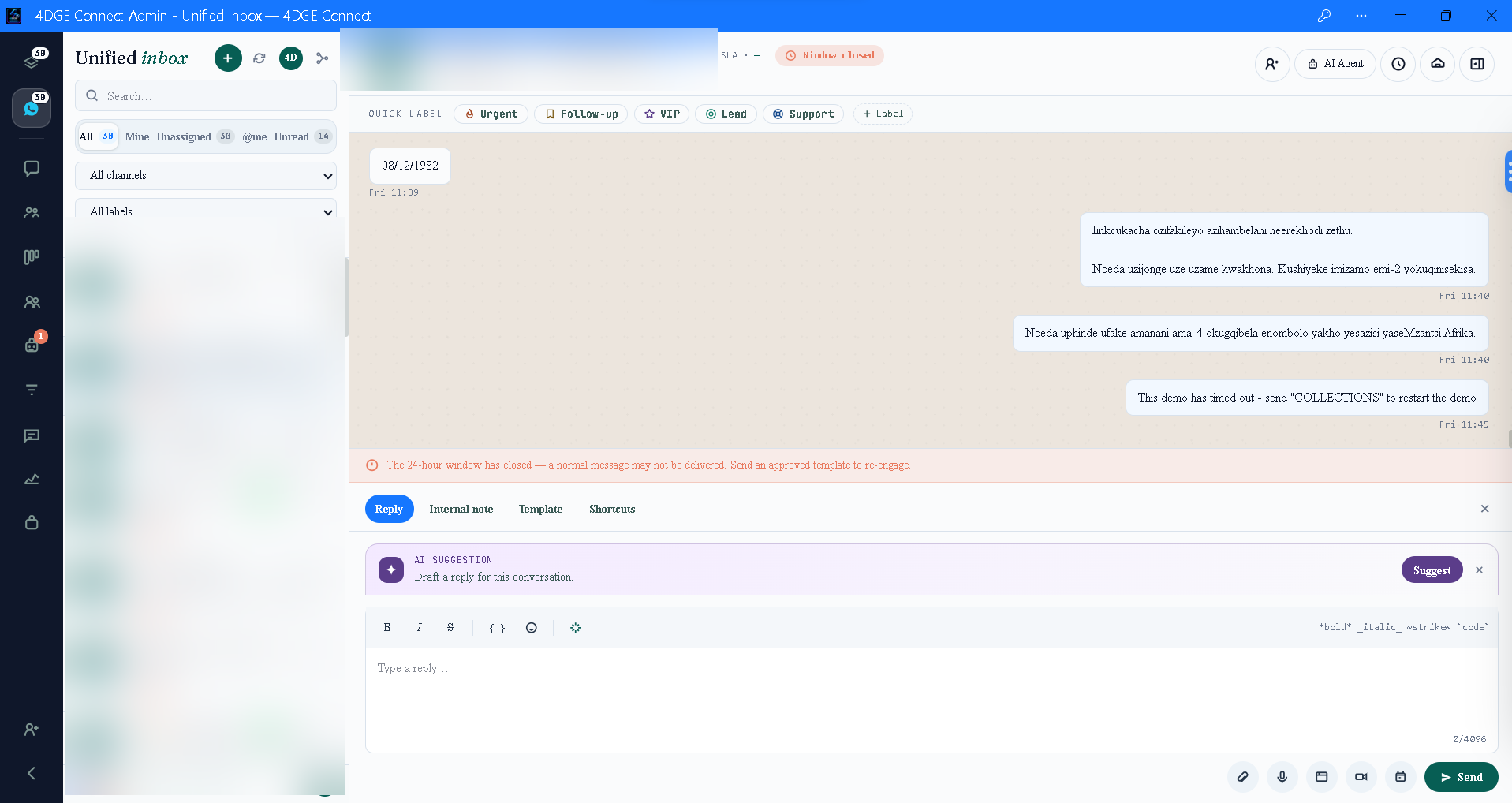
Task: Open bot icon with red badge
Action: pyautogui.click(x=32, y=344)
